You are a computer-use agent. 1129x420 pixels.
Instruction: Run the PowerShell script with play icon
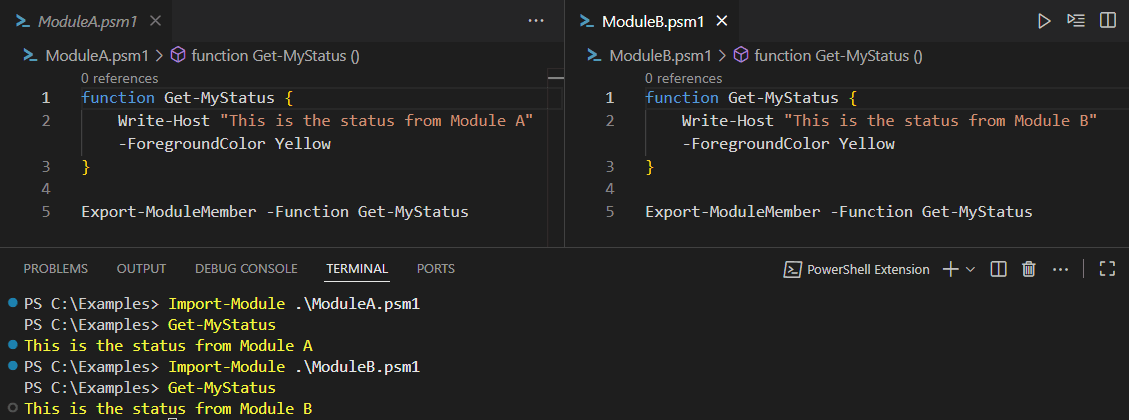(1044, 21)
